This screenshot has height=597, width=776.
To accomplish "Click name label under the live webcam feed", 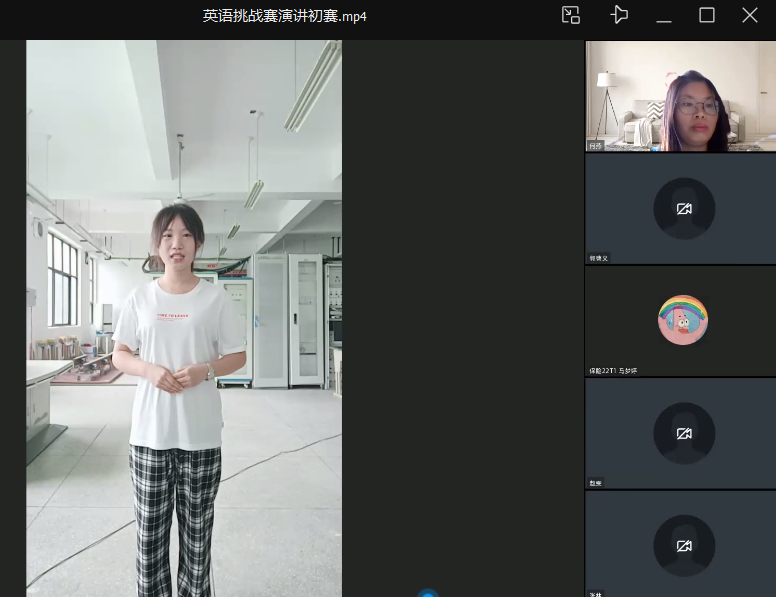I will coord(596,146).
